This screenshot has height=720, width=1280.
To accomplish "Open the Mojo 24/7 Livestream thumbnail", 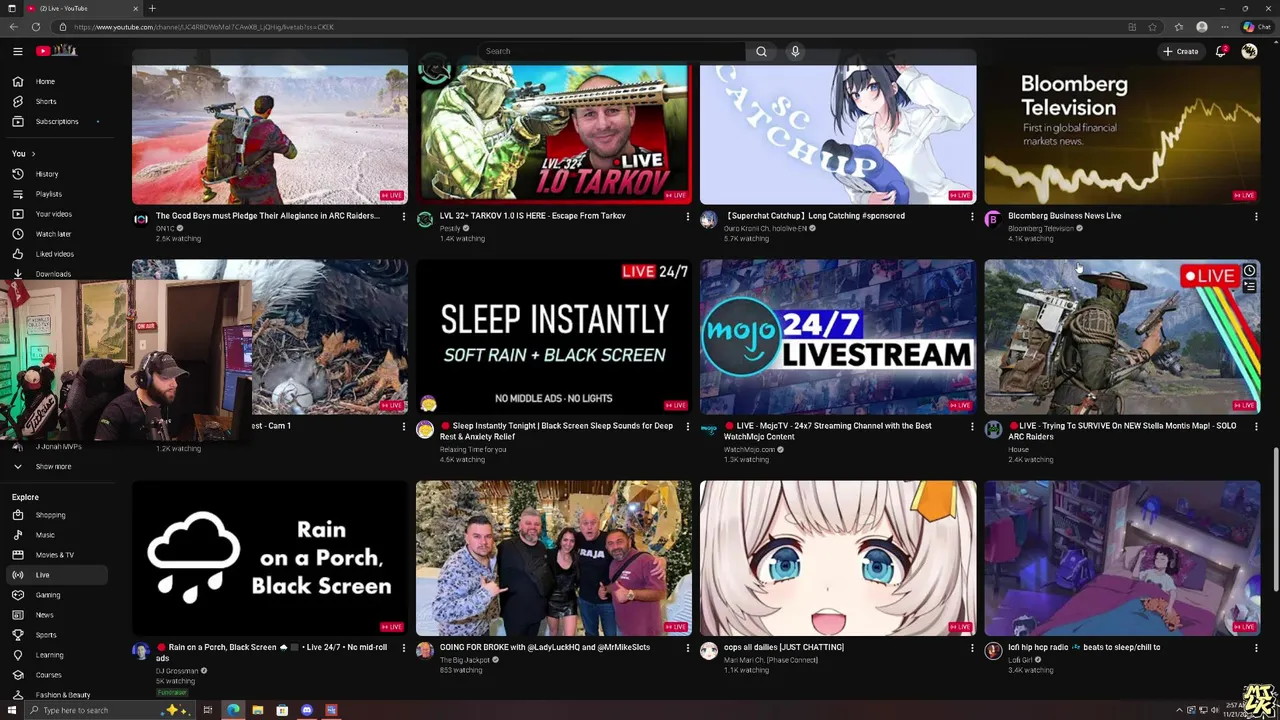I will (x=838, y=337).
